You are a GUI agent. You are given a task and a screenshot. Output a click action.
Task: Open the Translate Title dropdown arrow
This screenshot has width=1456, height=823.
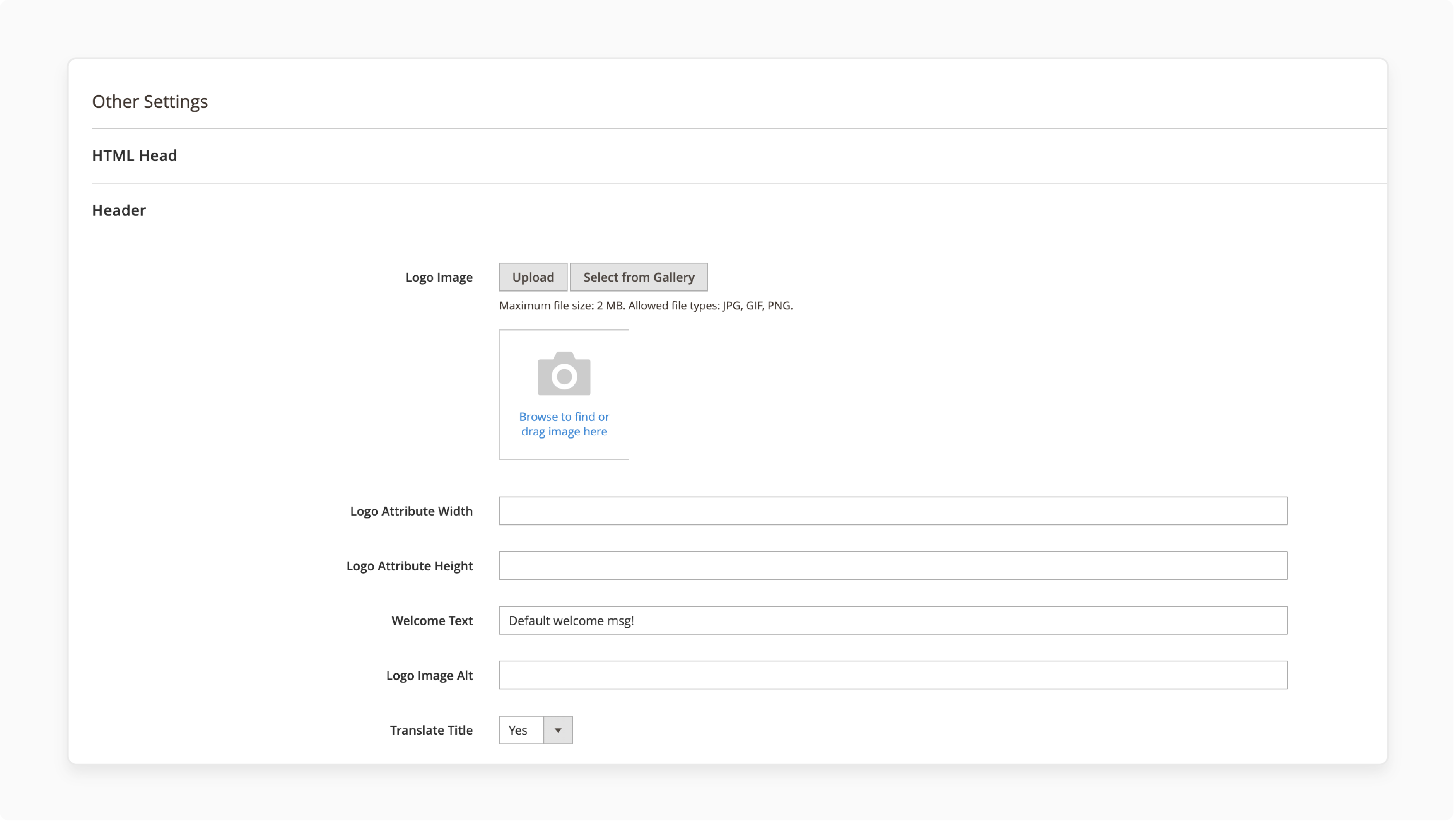click(558, 730)
